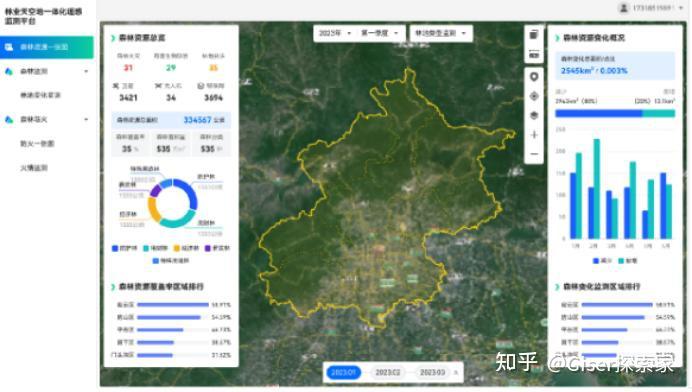Click the tower count 3694
This screenshot has width=692, height=392.
point(213,98)
